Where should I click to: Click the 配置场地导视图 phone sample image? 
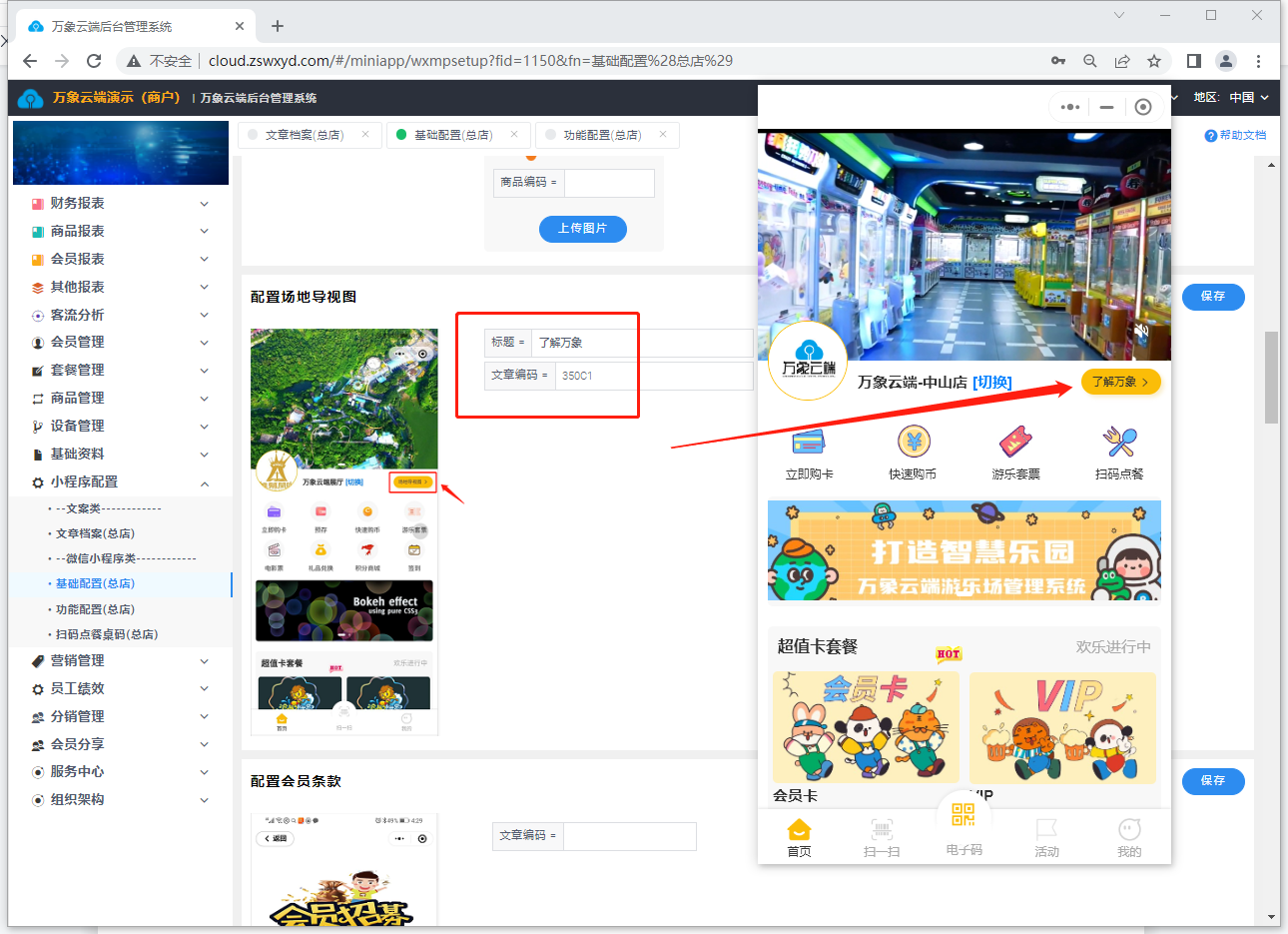(344, 532)
